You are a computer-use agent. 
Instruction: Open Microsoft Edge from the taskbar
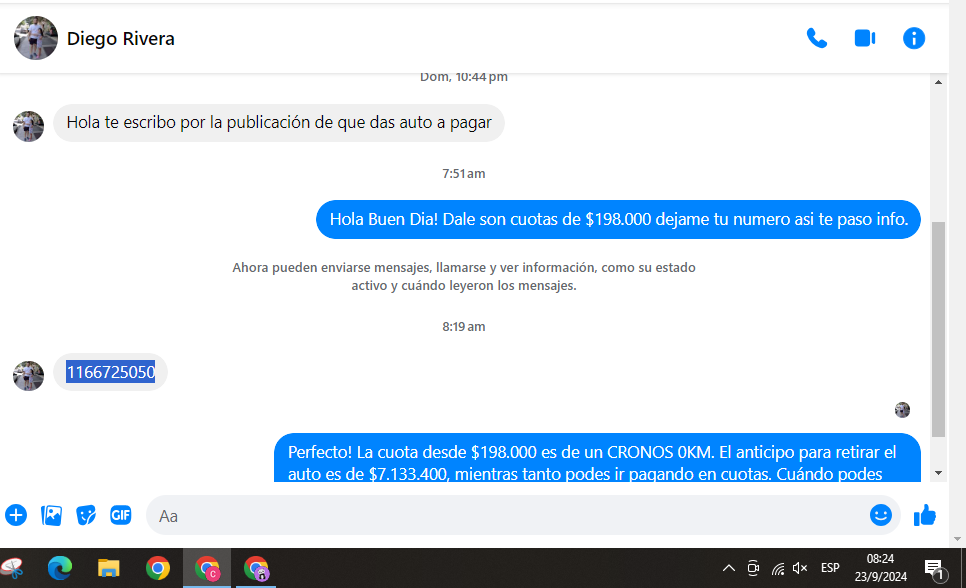coord(60,568)
